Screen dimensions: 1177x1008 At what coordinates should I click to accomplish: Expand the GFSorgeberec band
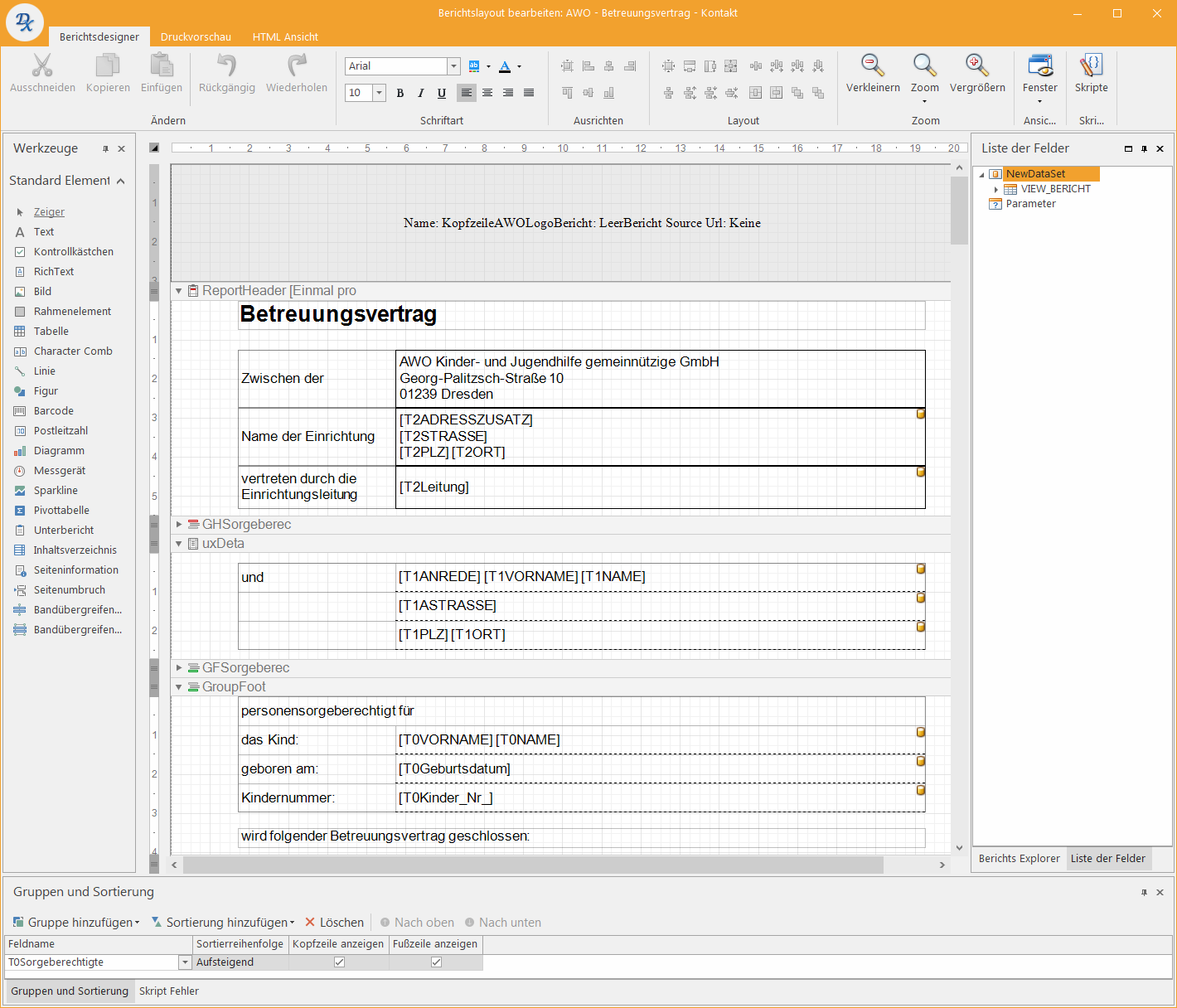(x=178, y=668)
